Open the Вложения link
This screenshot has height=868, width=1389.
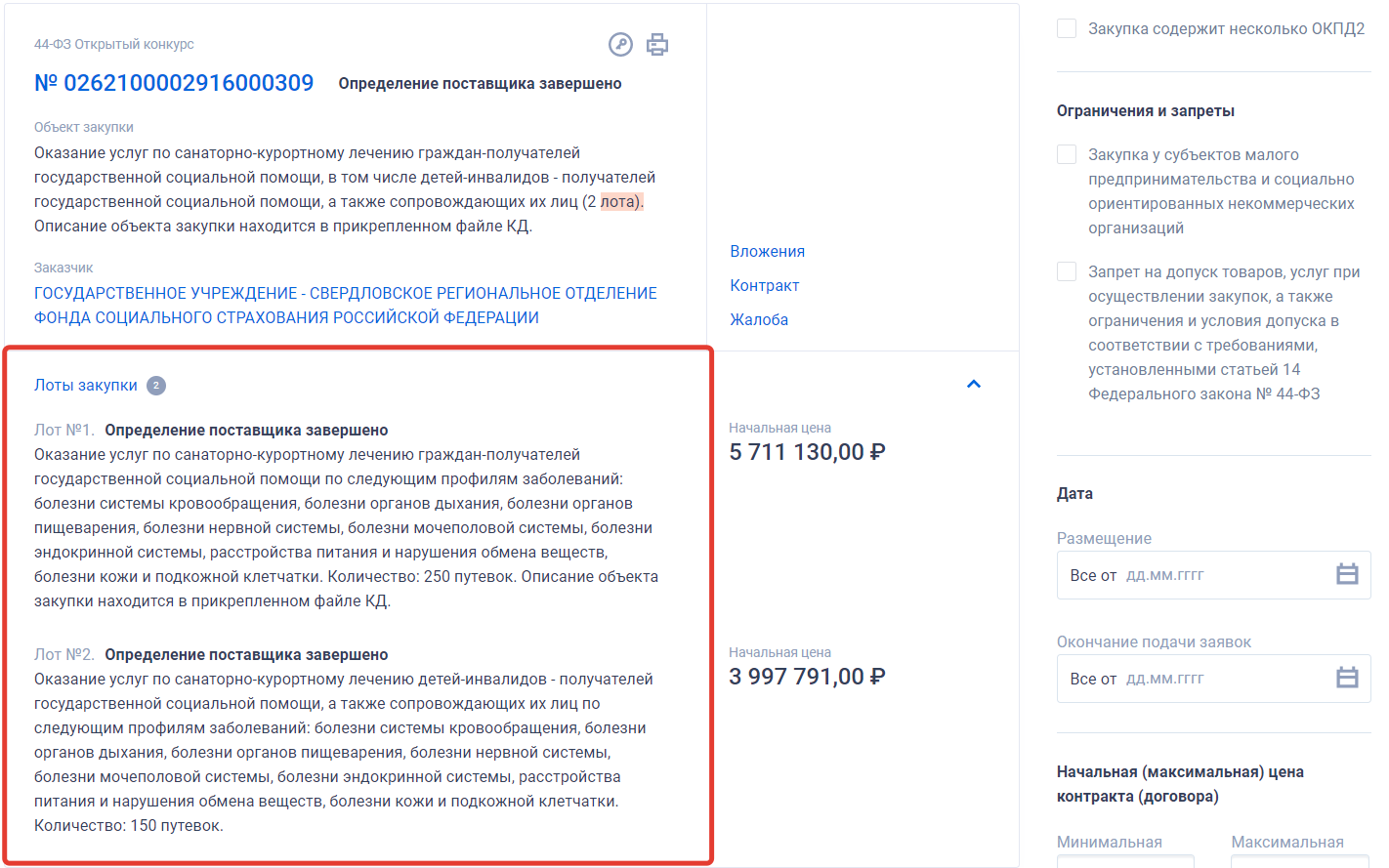point(767,251)
